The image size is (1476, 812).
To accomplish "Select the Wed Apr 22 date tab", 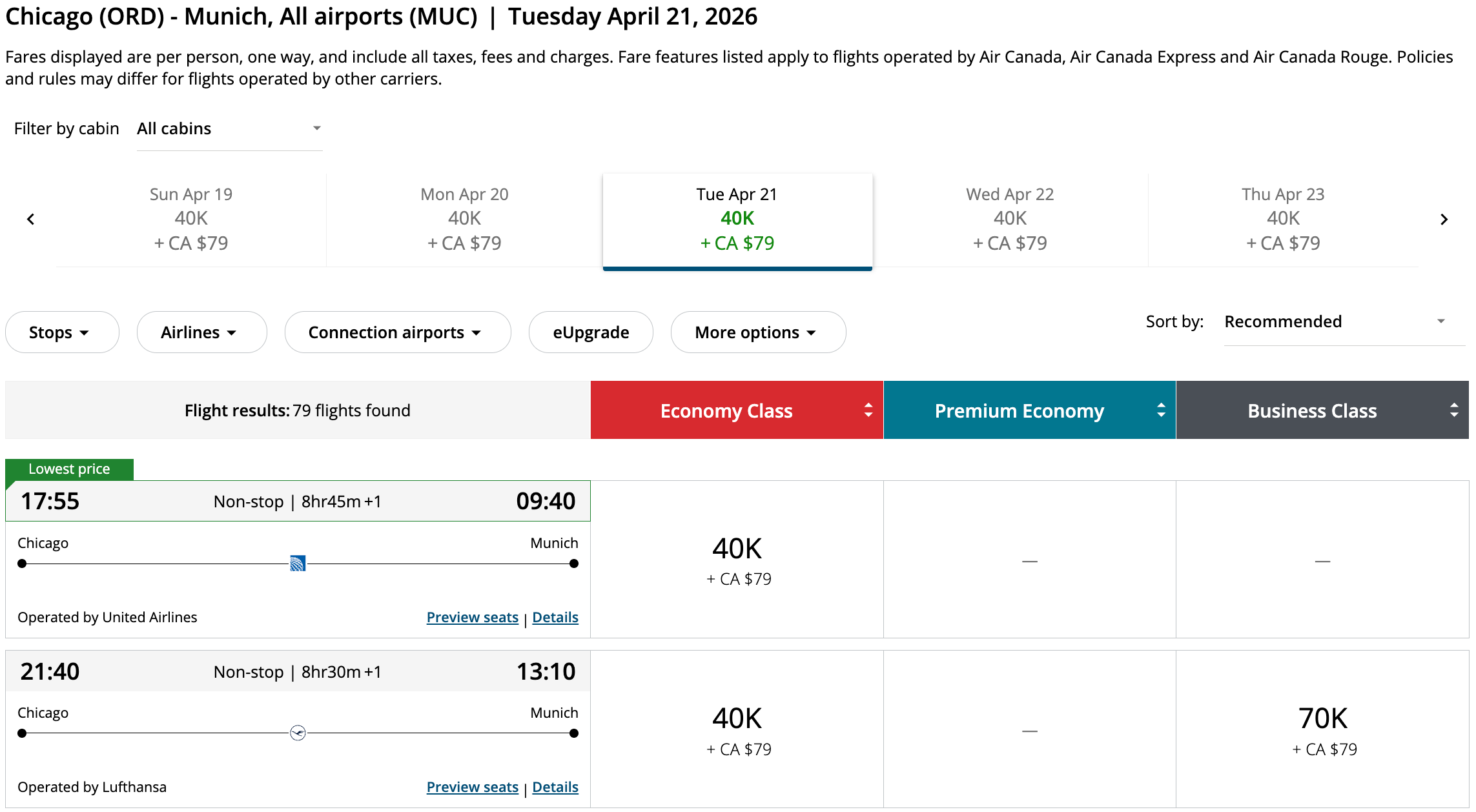I will point(1010,219).
